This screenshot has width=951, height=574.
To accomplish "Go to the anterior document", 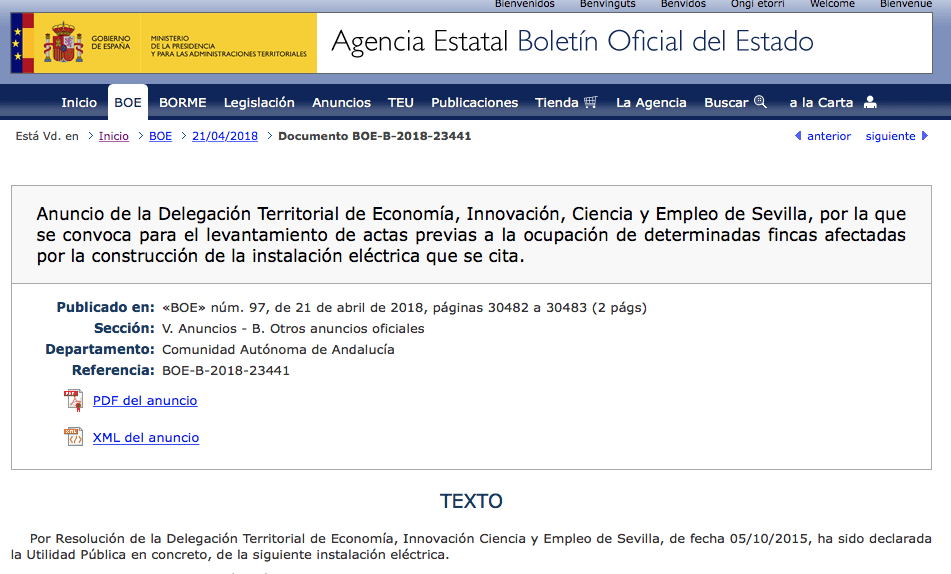I will [828, 136].
